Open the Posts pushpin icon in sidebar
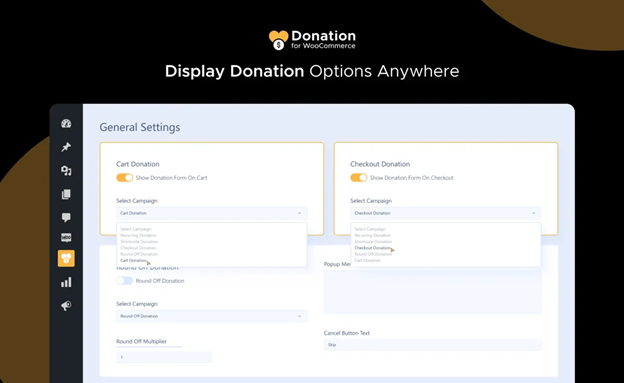The image size is (624, 383). [x=66, y=147]
